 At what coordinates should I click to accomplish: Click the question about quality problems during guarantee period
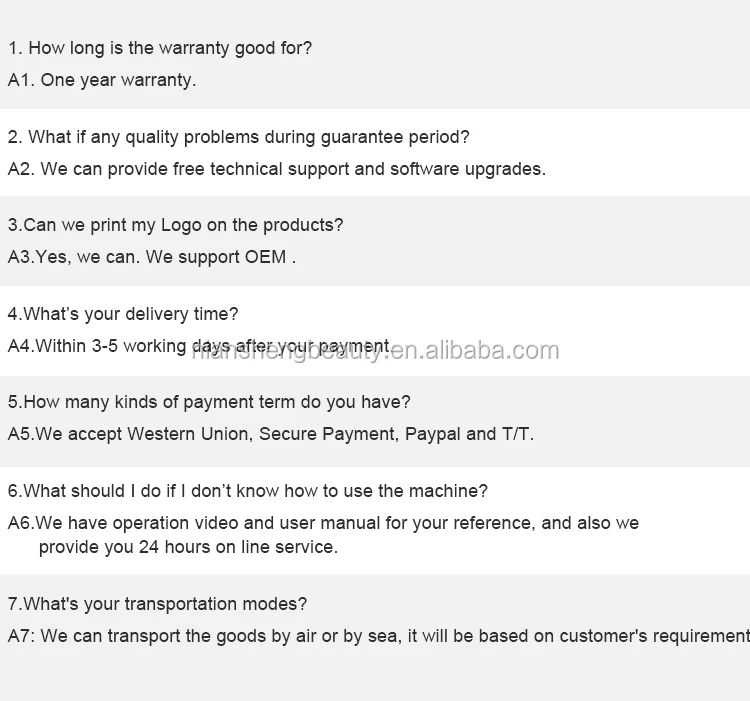pyautogui.click(x=239, y=138)
